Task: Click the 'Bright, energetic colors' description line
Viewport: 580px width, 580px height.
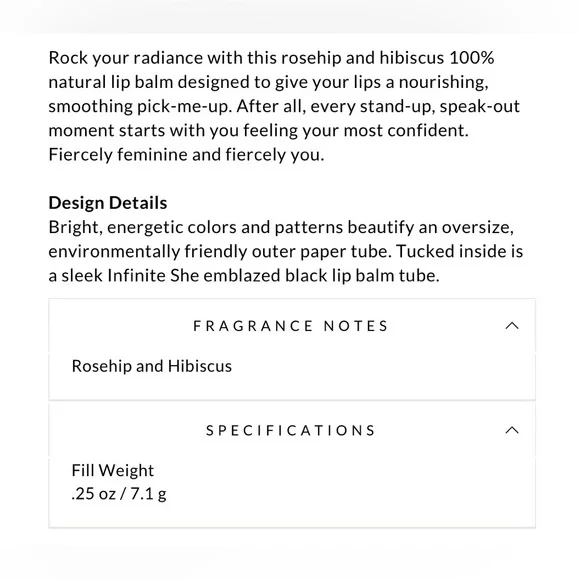Action: tap(281, 227)
